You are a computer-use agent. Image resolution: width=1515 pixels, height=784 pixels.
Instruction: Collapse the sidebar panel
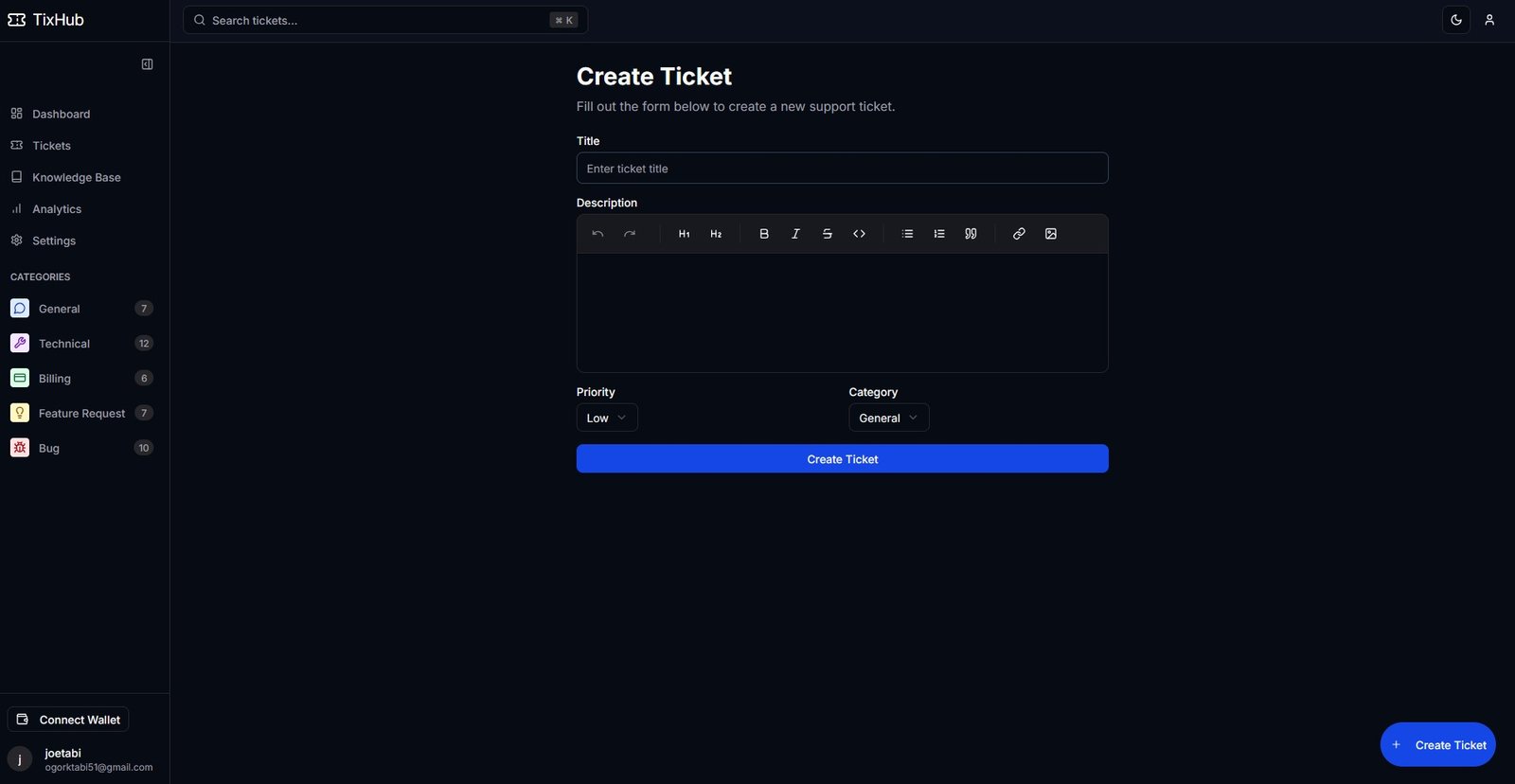coord(147,64)
